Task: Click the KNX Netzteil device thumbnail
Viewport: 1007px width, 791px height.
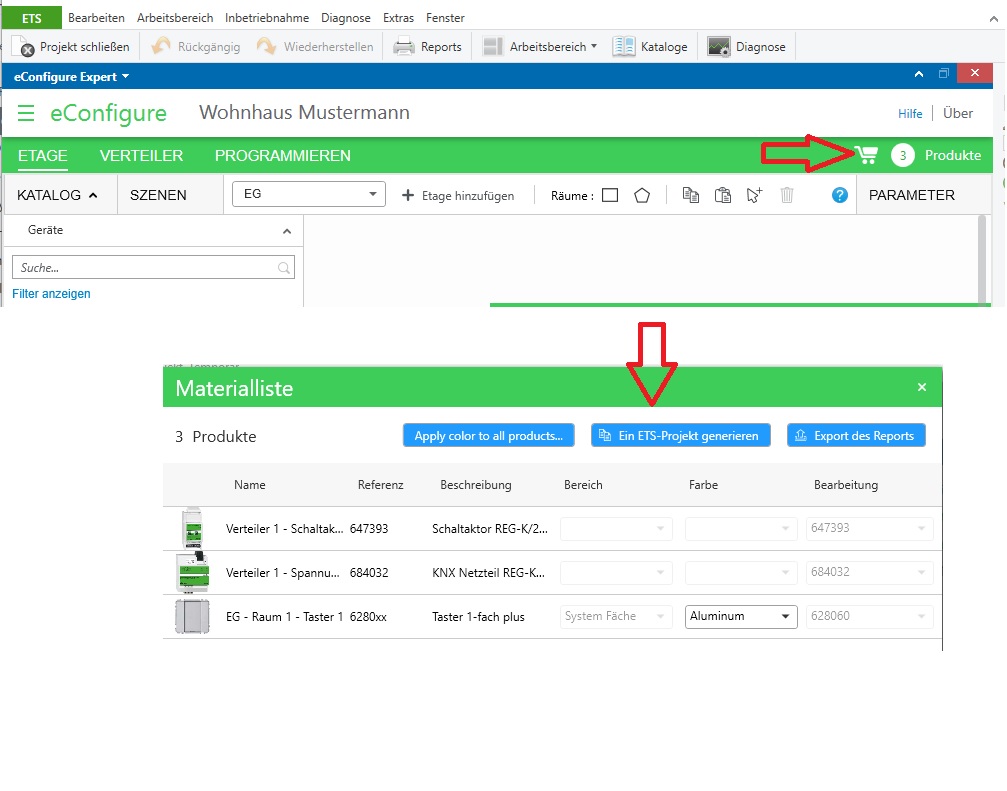Action: (193, 572)
